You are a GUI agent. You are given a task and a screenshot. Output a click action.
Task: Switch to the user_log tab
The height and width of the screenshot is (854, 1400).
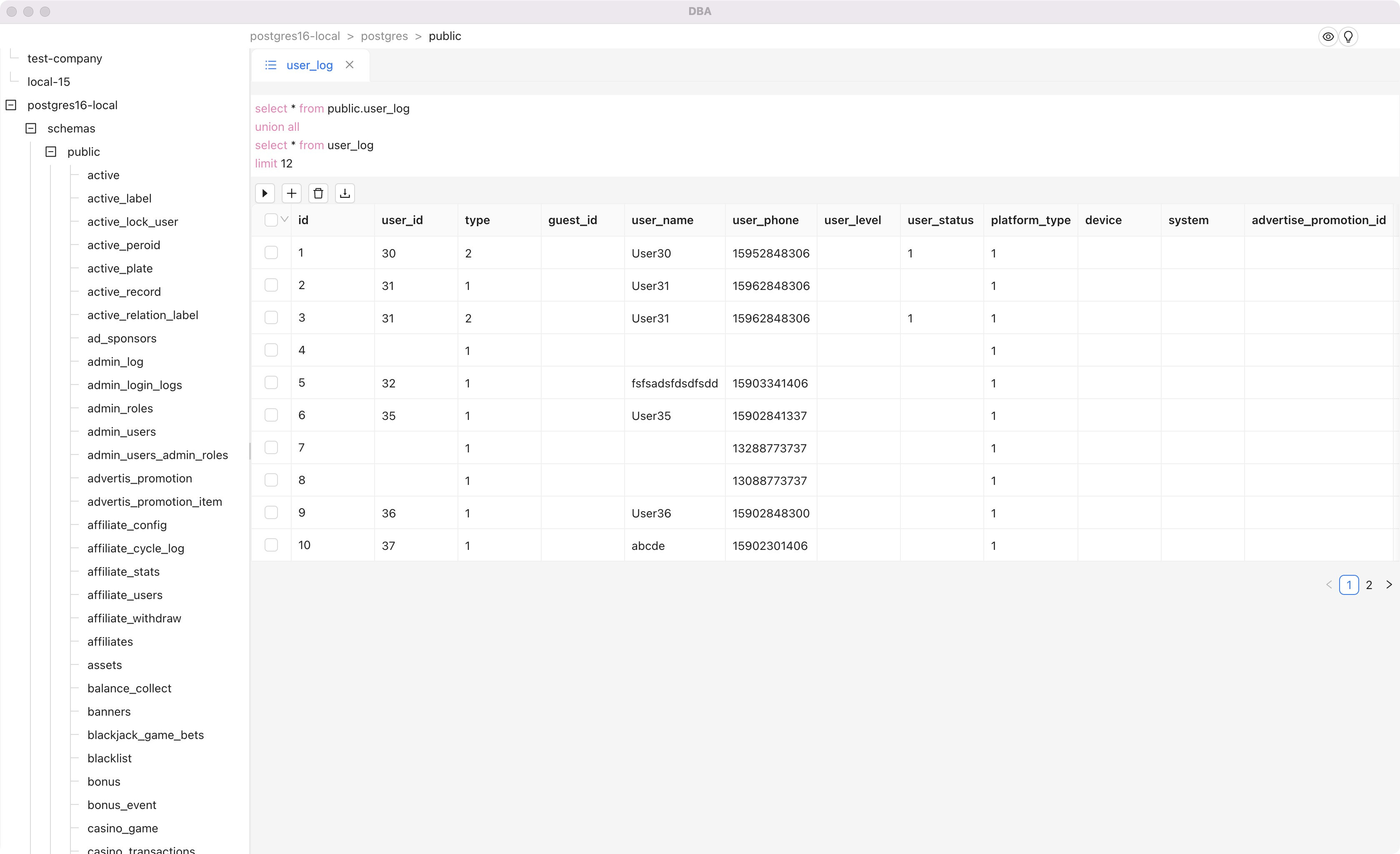coord(309,65)
